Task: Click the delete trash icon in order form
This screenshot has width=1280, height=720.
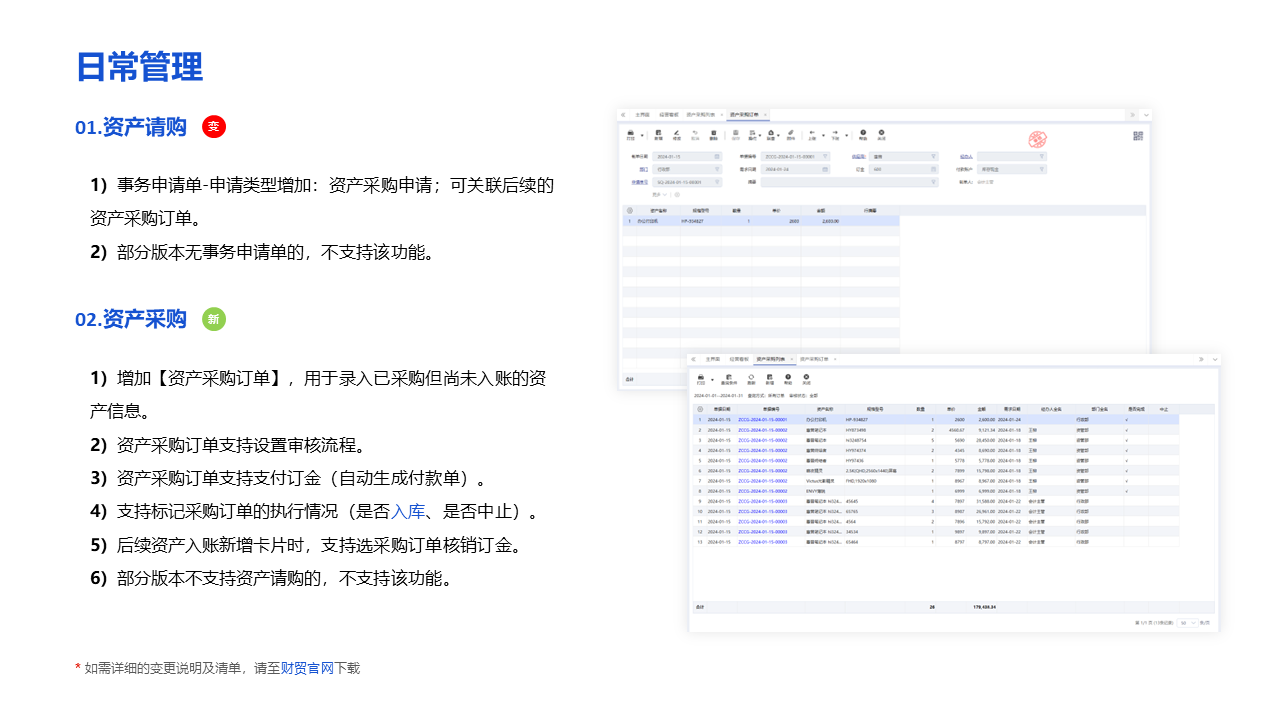Action: [x=713, y=134]
